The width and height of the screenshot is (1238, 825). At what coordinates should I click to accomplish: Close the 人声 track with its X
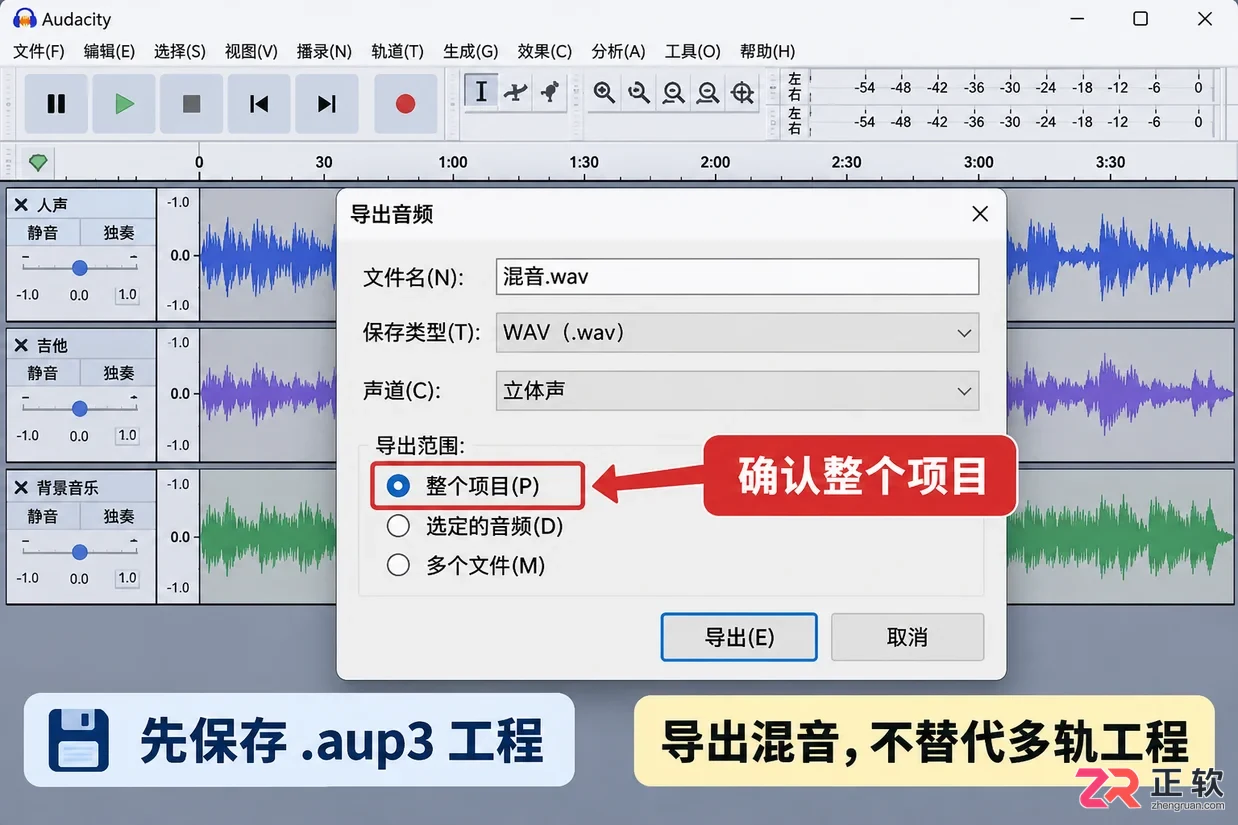pos(21,205)
